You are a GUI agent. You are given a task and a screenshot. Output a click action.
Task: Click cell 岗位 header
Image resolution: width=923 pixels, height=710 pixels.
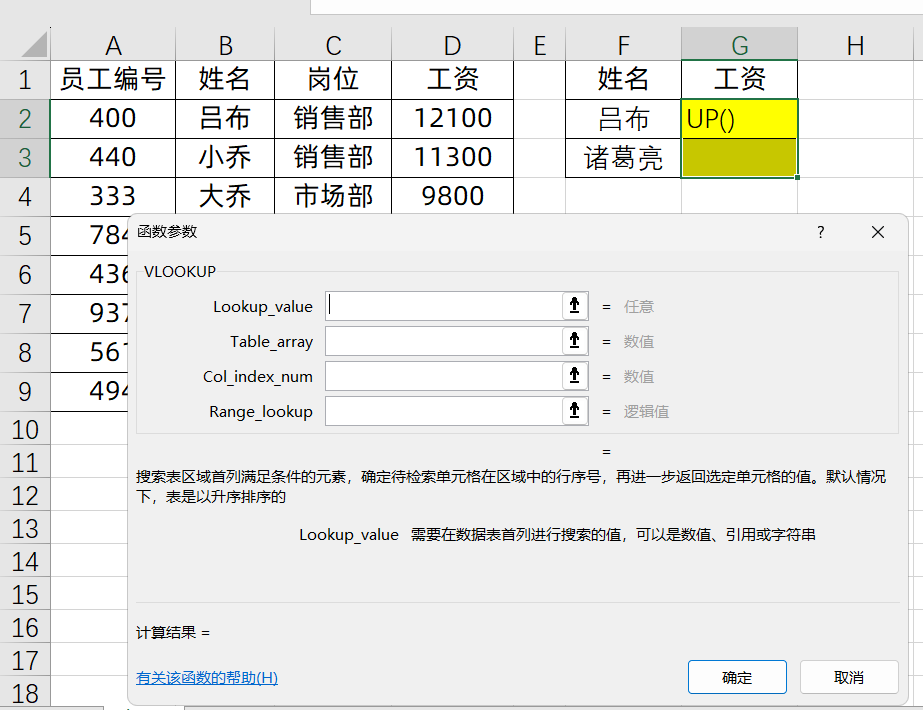333,79
